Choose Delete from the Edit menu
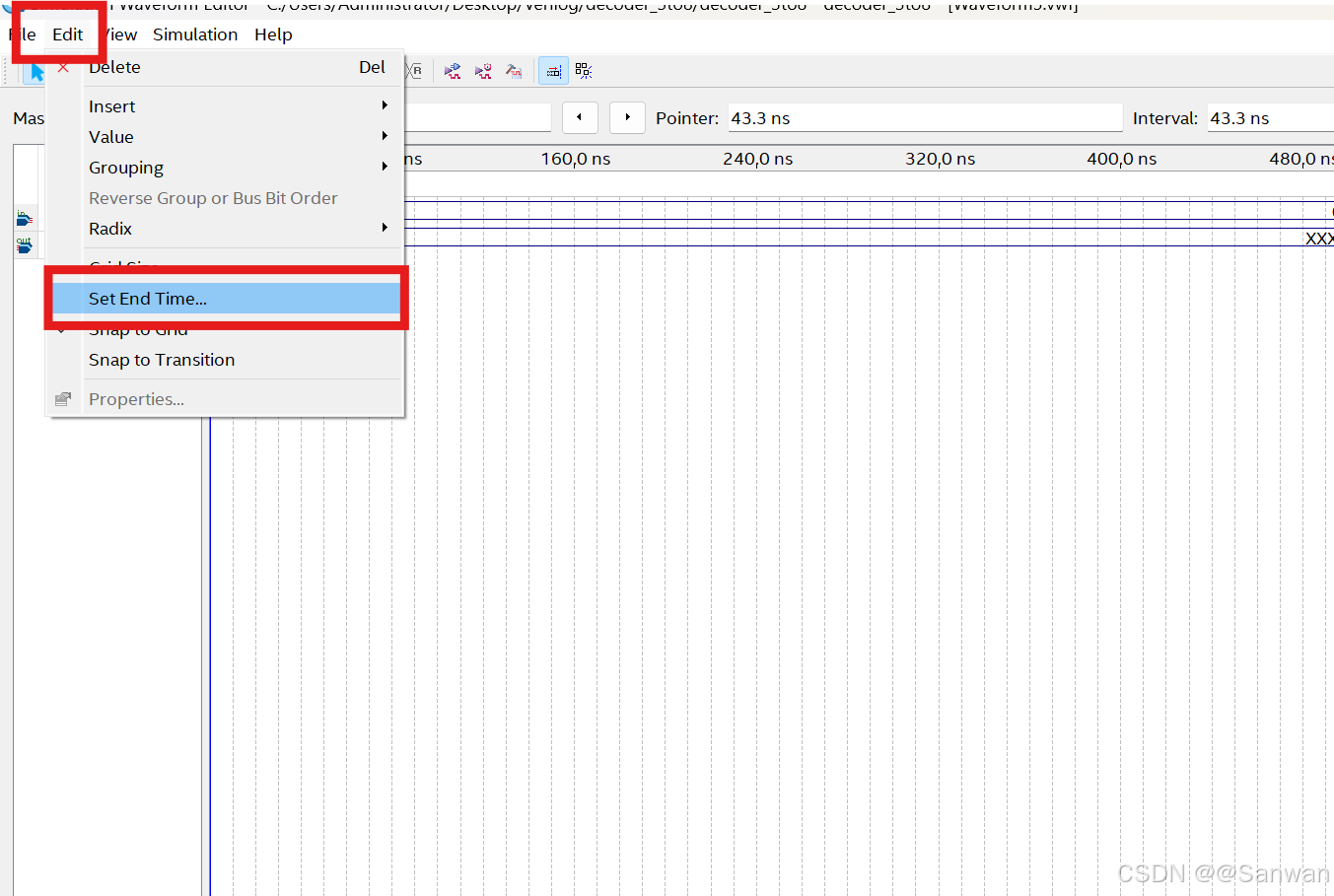The image size is (1334, 896). pos(227,67)
